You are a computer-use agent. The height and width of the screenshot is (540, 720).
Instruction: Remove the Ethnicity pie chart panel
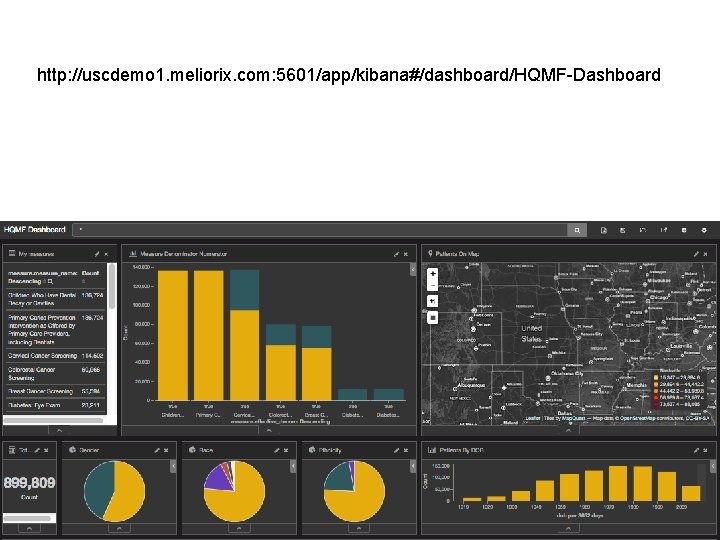[406, 450]
